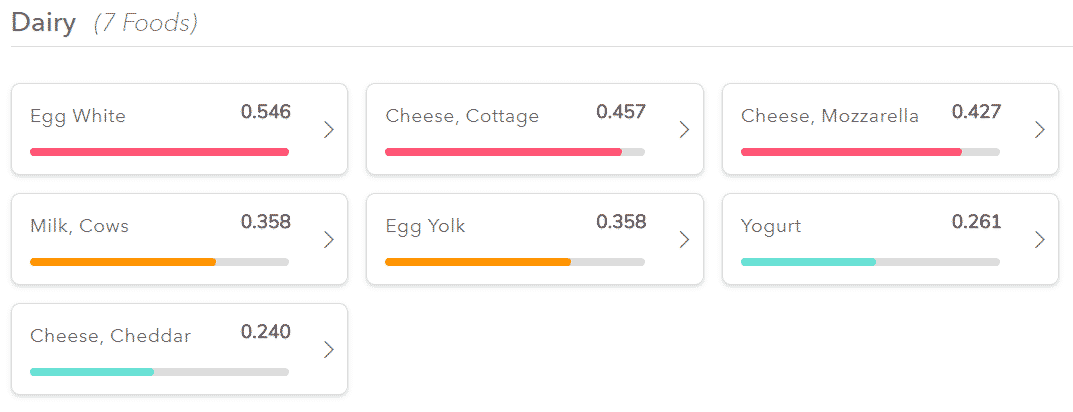Open the Cheese, Cottage food name
This screenshot has width=1073, height=412.
tap(462, 116)
